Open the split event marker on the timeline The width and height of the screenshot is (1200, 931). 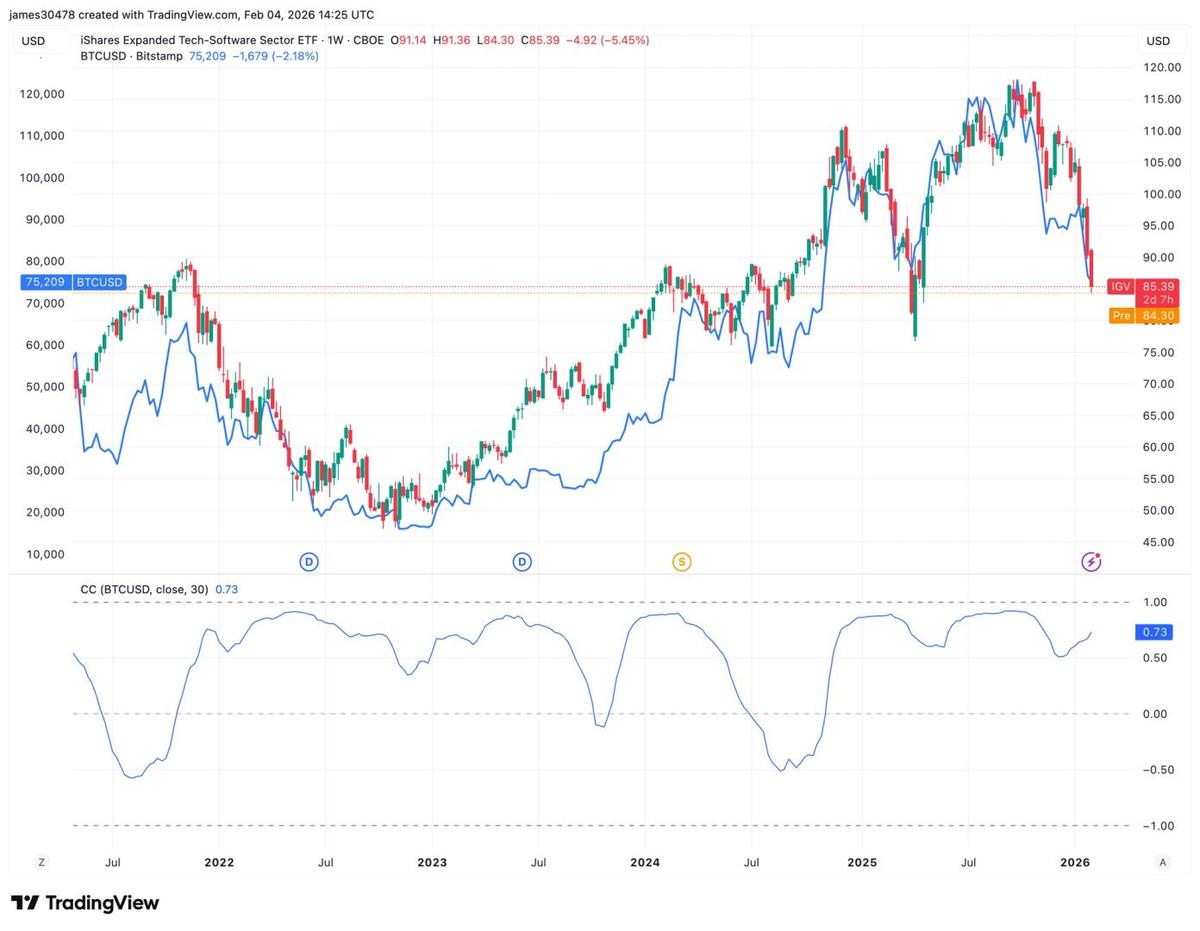coord(681,562)
